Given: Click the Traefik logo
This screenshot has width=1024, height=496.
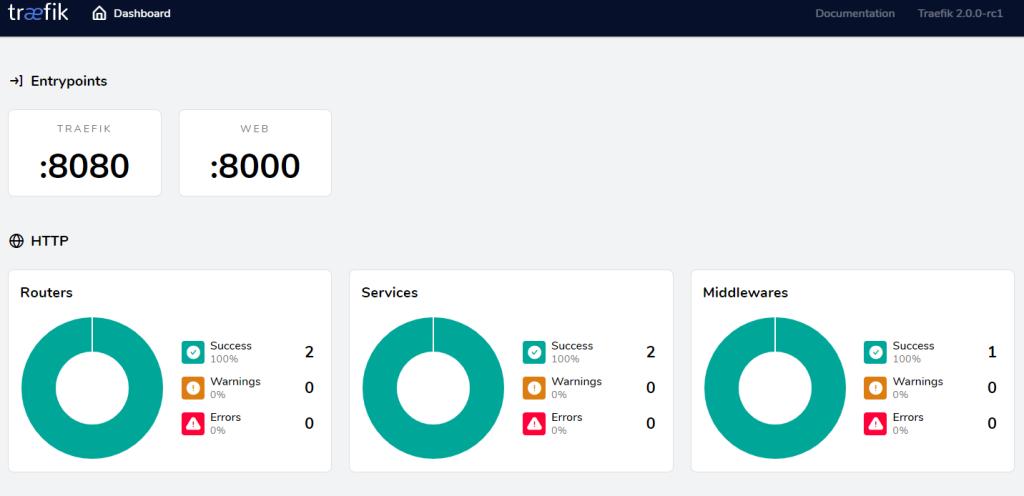Looking at the screenshot, I should [38, 12].
